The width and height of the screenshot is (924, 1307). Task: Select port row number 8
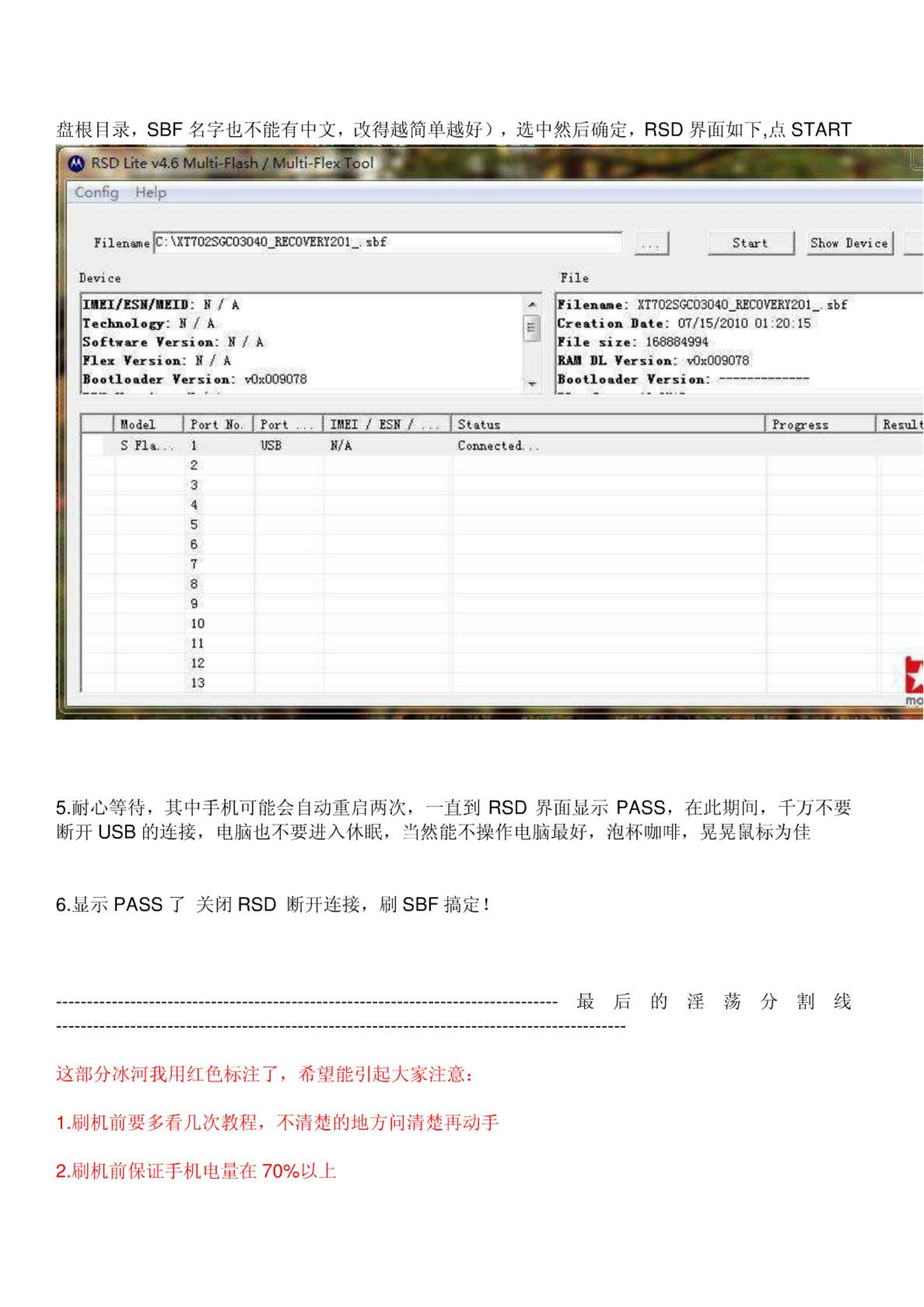194,584
